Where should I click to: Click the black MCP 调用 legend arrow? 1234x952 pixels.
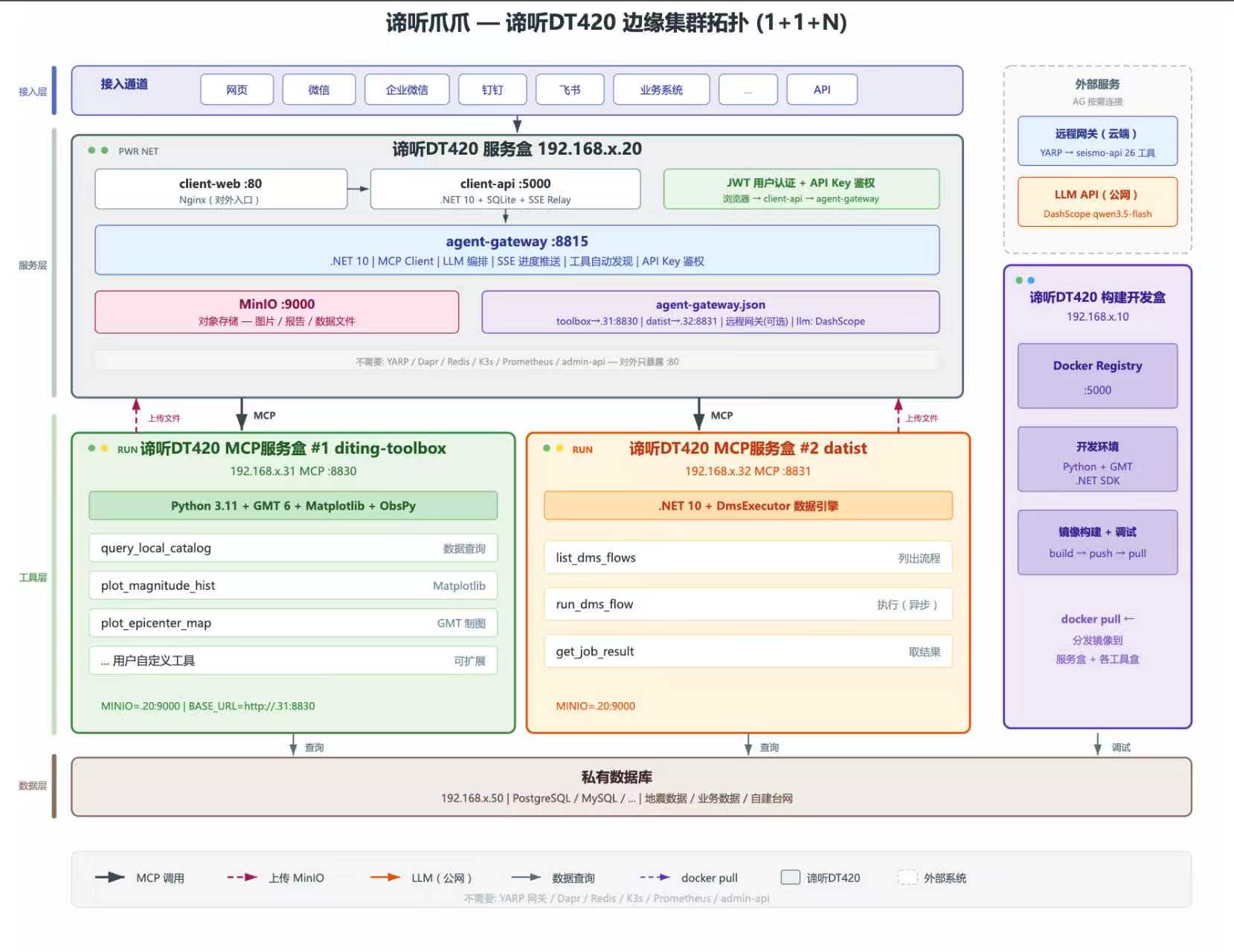point(110,877)
